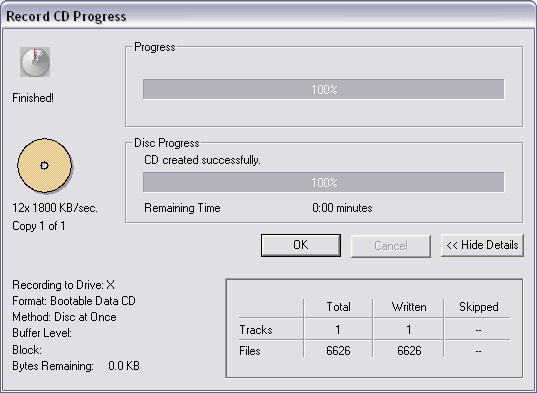Click the "0.0 KB" bytes value
Image resolution: width=537 pixels, height=393 pixels.
click(124, 366)
